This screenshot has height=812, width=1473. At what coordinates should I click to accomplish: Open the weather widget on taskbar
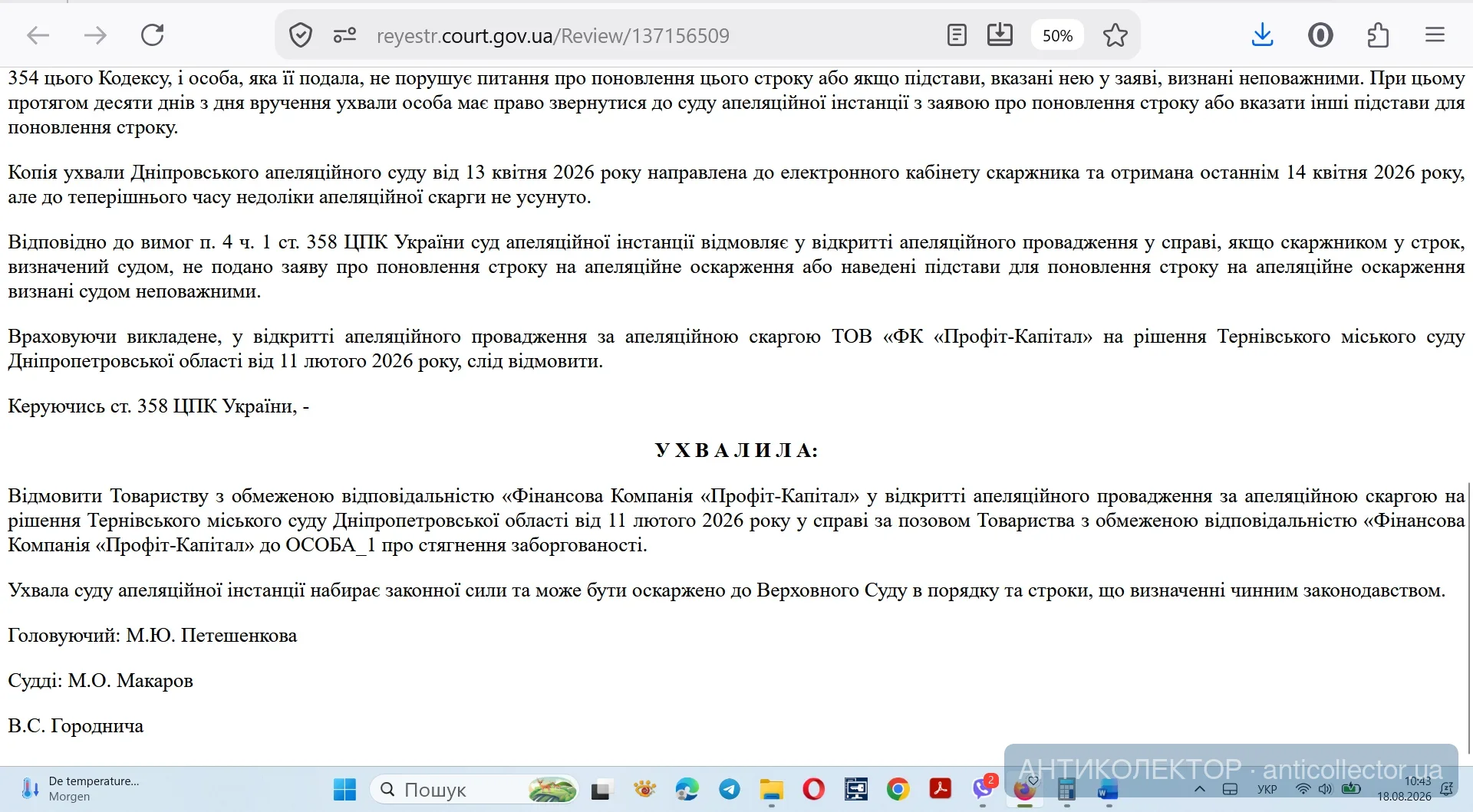pos(81,789)
